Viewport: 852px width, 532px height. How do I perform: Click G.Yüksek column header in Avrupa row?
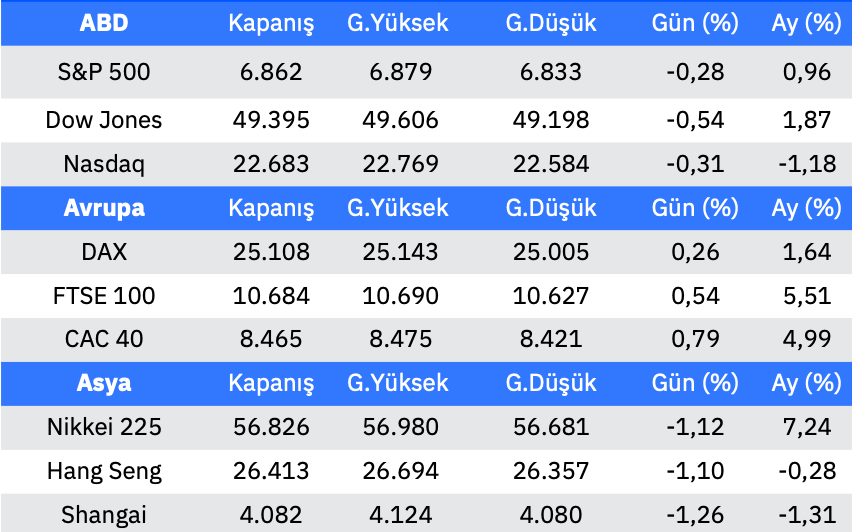click(398, 208)
